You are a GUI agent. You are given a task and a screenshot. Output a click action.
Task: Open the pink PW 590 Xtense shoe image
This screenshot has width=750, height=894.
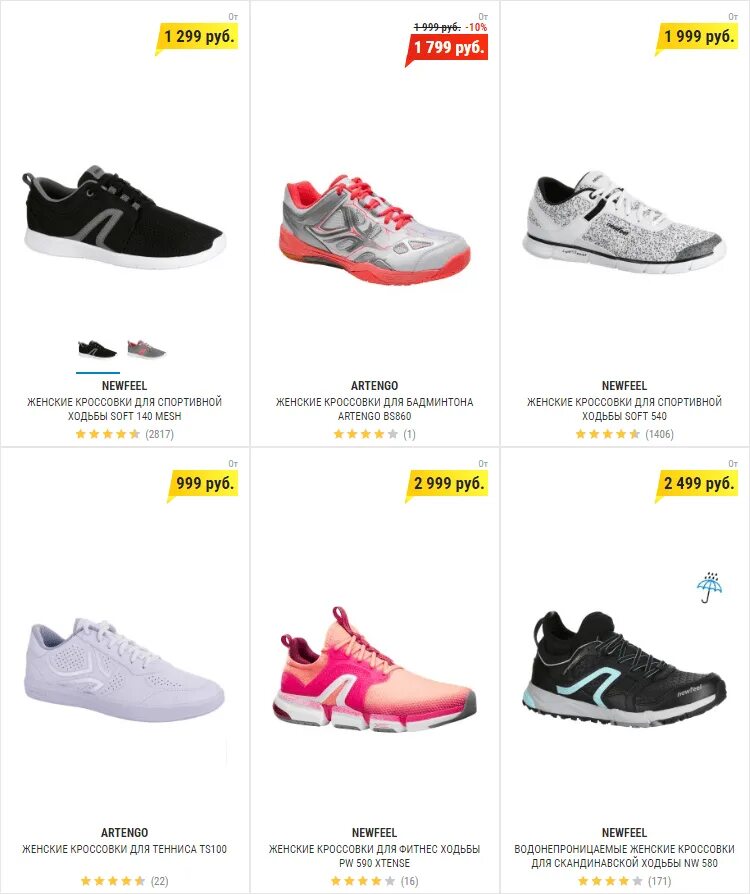374,668
